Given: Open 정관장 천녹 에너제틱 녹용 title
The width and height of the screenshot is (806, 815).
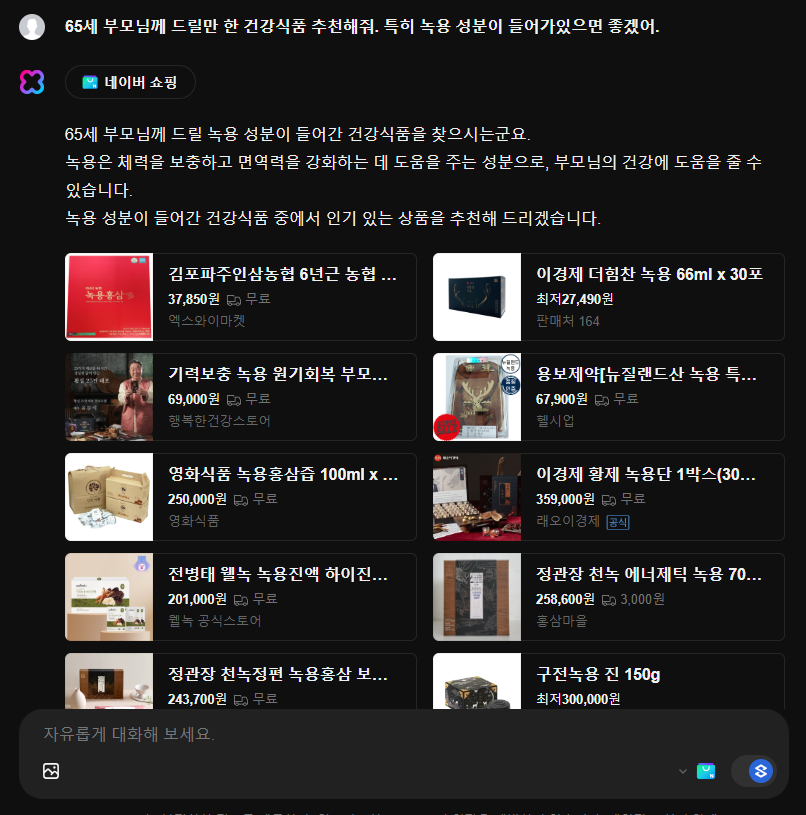Looking at the screenshot, I should pyautogui.click(x=649, y=574).
